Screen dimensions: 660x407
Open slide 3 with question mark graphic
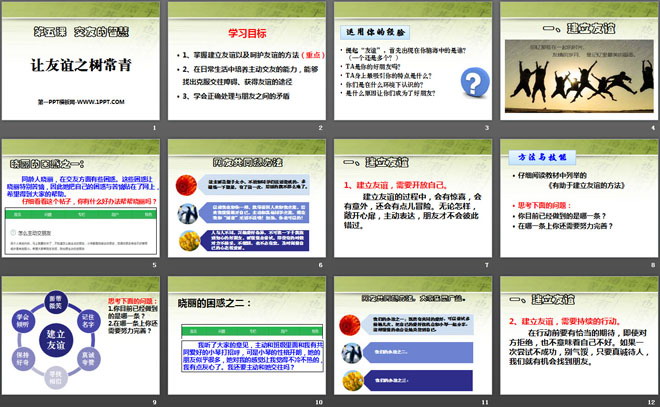[413, 61]
